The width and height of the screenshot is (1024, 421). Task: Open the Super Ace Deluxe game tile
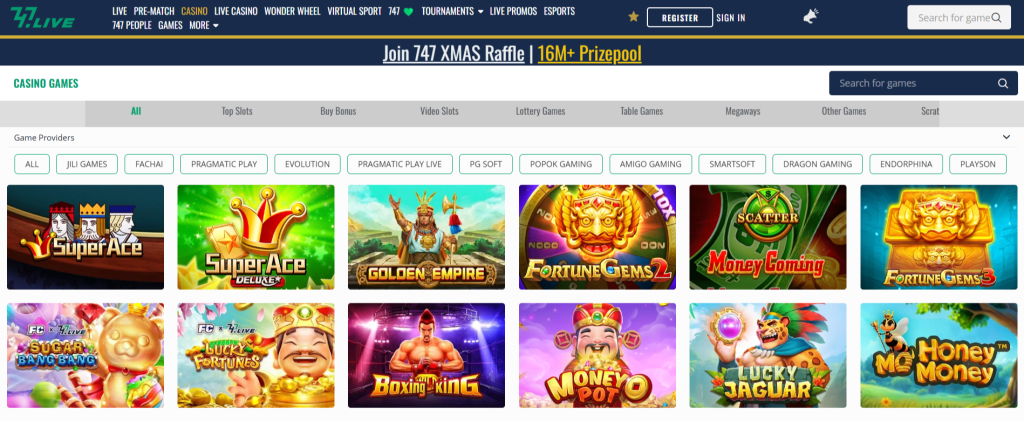pos(256,237)
